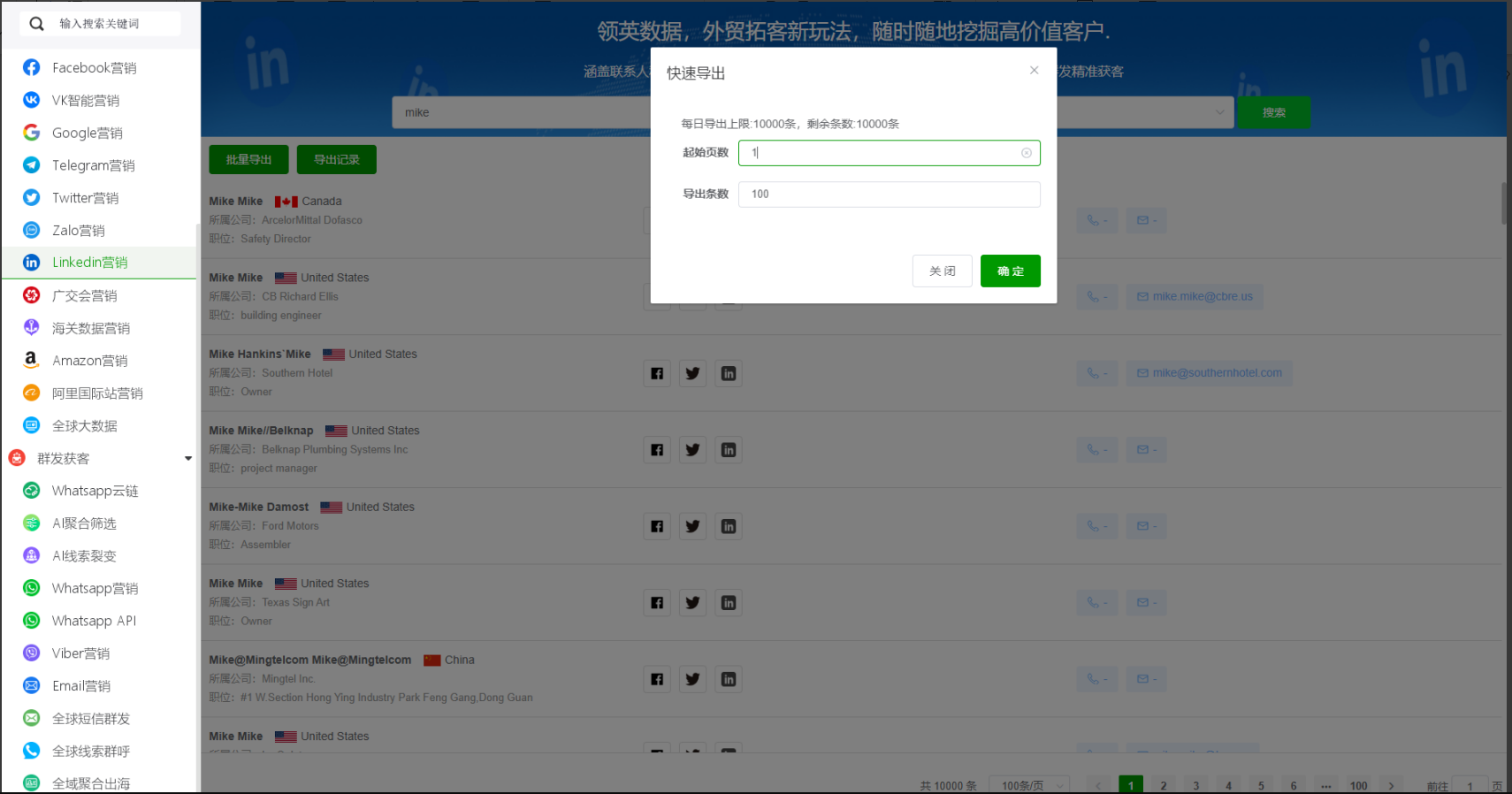
Task: Click the 关闭 button in the dialog
Action: [x=943, y=271]
